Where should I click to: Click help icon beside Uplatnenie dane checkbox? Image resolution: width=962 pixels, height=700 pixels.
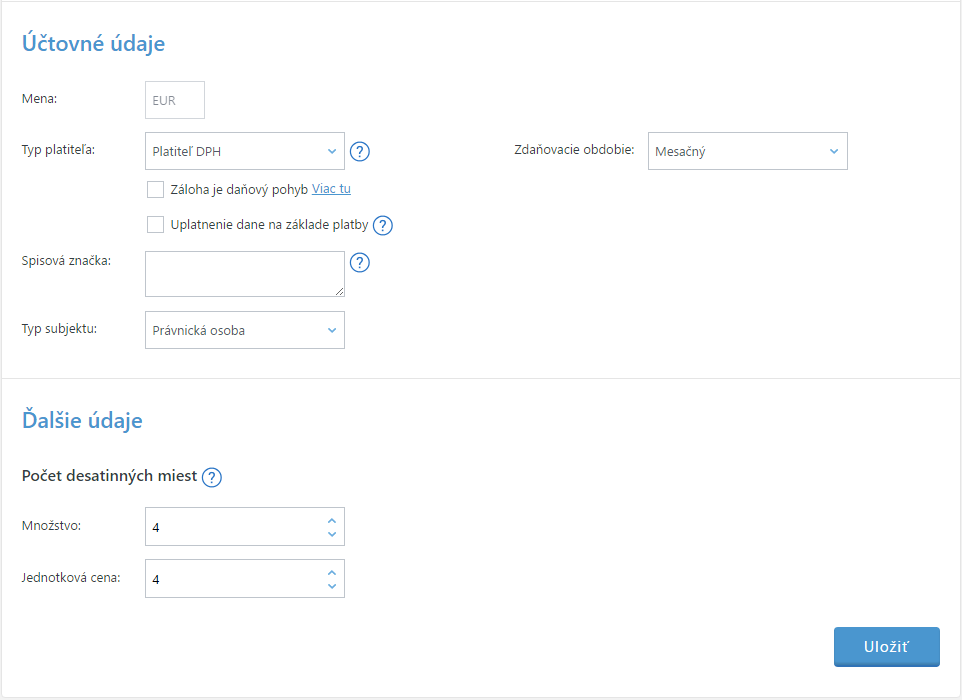coord(382,225)
